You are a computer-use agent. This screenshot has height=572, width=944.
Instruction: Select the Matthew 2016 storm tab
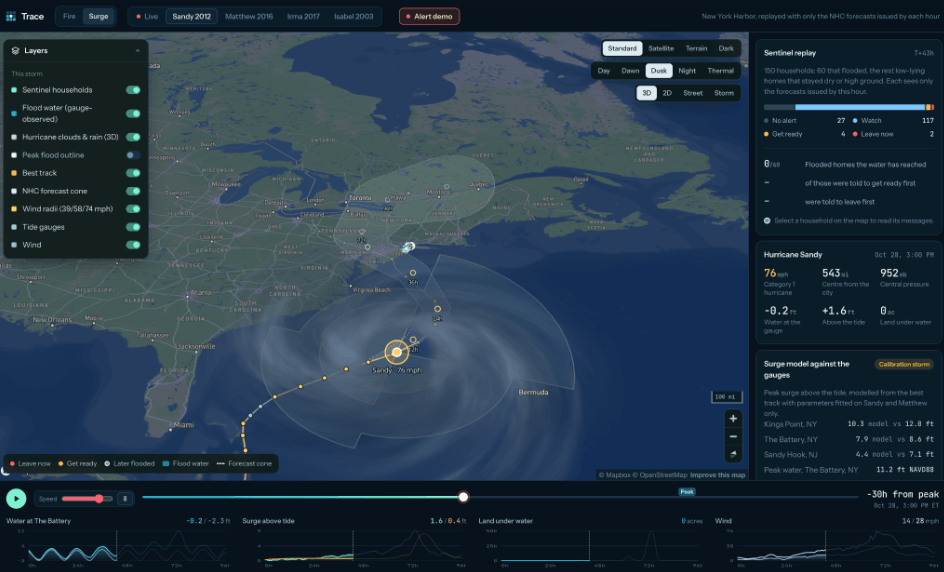[249, 16]
